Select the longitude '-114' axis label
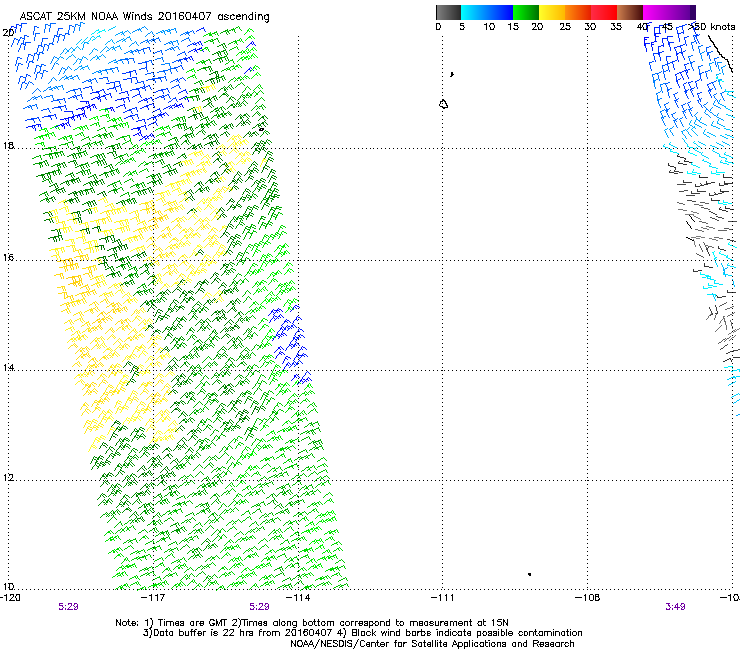This screenshot has width=740, height=650. pyautogui.click(x=298, y=598)
